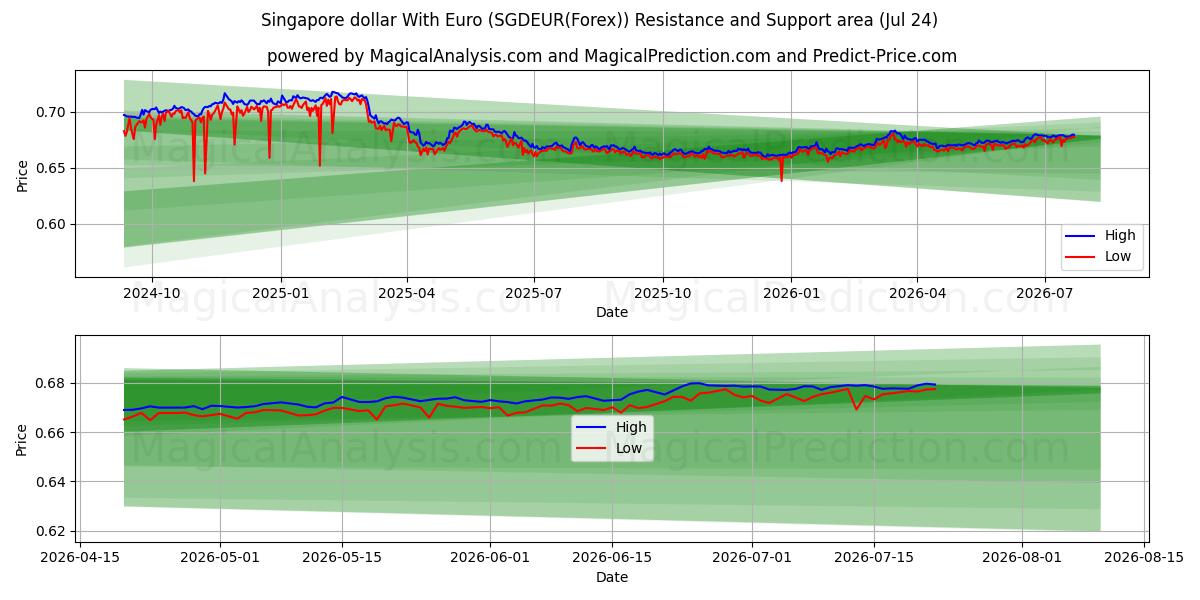The image size is (1200, 600).
Task: Click the 2025-01 date tick label
Action: click(x=281, y=294)
